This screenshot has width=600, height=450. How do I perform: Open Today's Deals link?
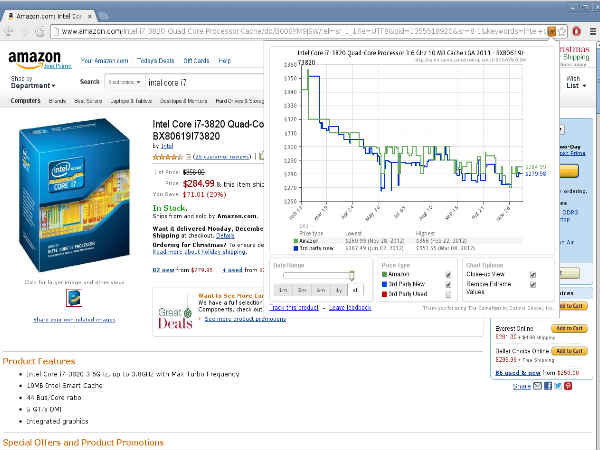tap(155, 60)
